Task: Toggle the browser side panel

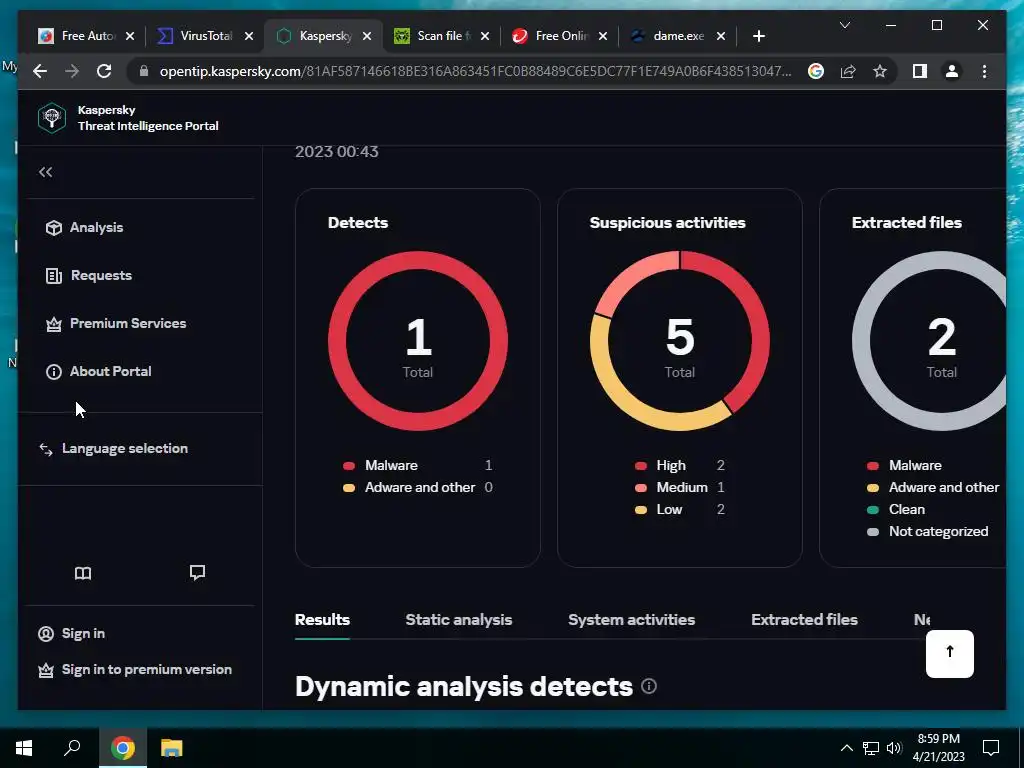Action: [x=920, y=71]
